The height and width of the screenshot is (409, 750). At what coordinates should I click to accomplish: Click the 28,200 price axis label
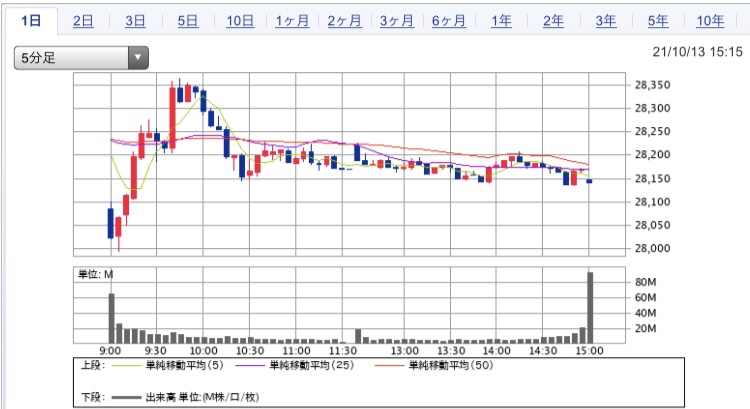[652, 155]
